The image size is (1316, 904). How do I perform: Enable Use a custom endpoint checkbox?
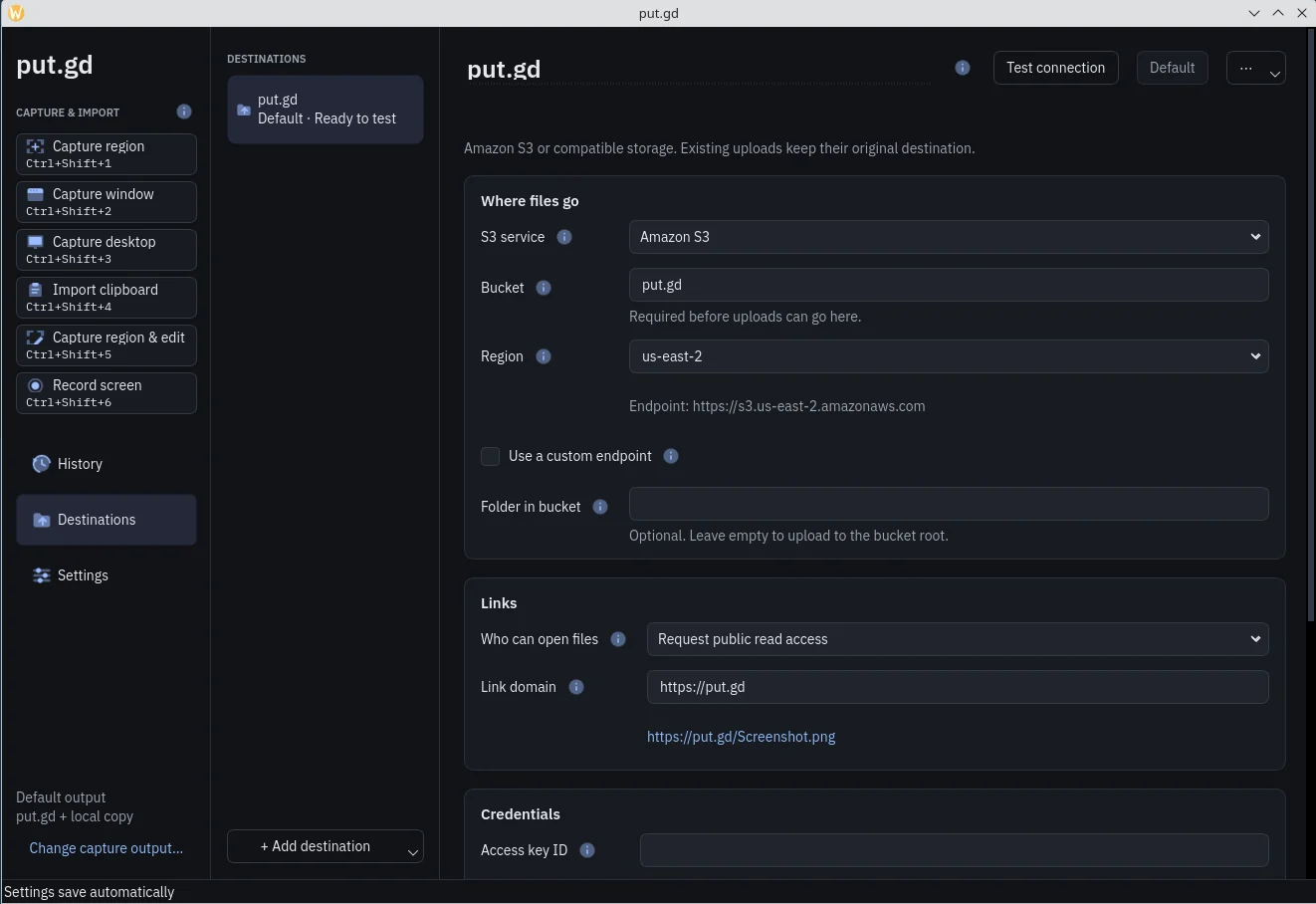(490, 456)
